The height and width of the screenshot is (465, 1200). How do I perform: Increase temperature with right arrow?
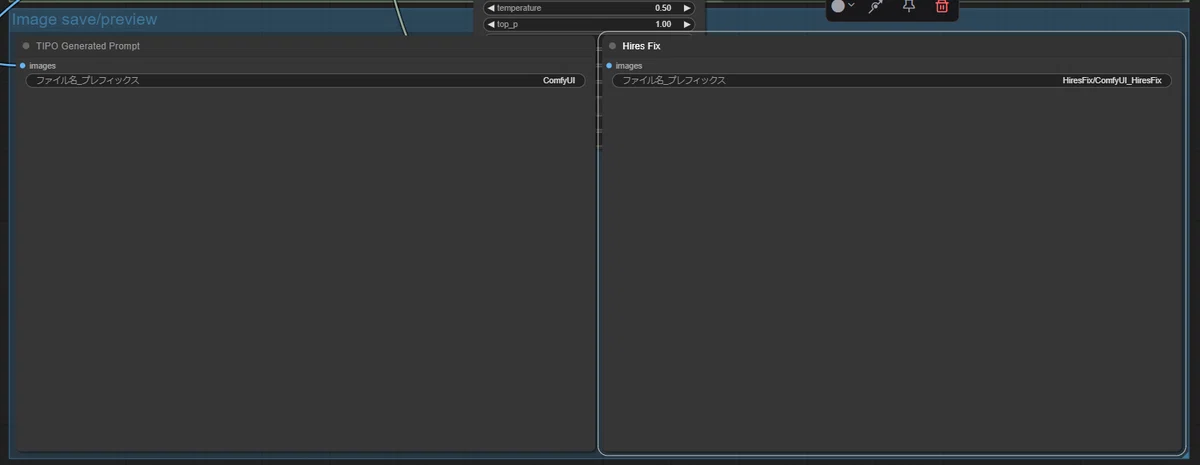point(687,8)
